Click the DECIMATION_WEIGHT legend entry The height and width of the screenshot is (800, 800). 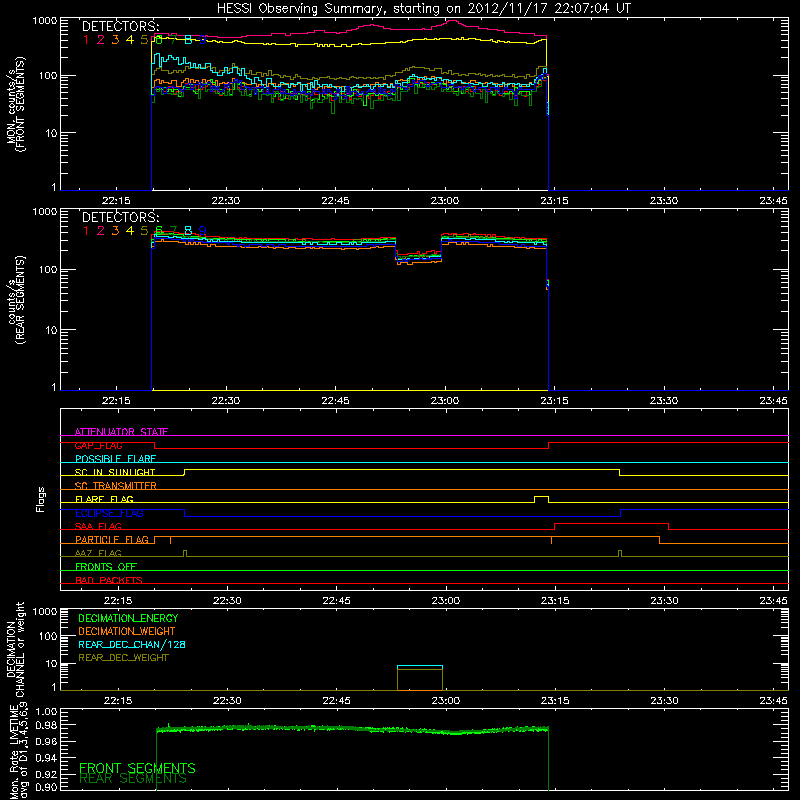coord(127,631)
